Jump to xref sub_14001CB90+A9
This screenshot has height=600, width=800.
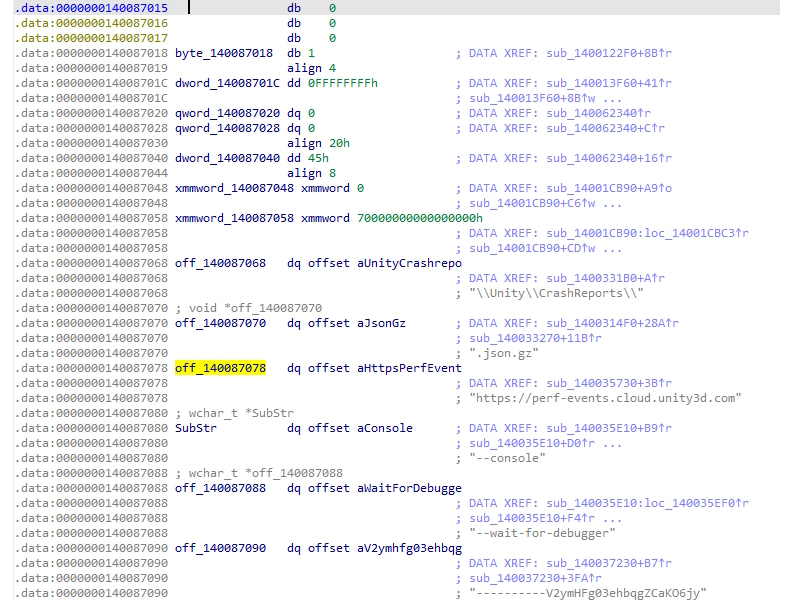[x=609, y=188]
